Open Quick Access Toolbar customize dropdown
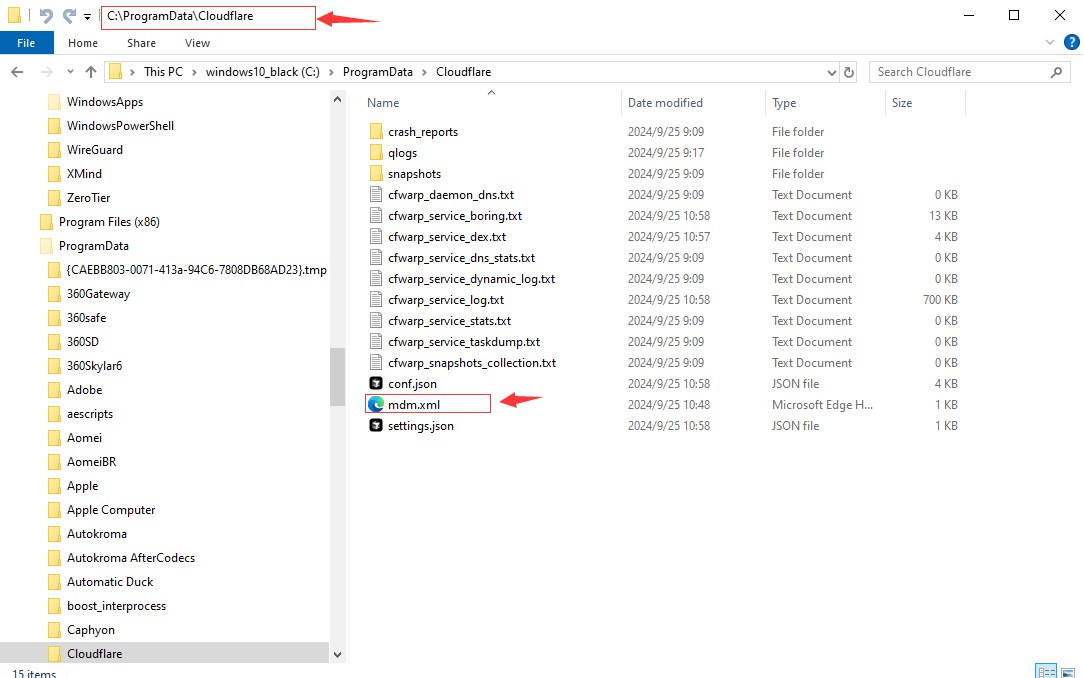1084x678 pixels. click(x=88, y=17)
